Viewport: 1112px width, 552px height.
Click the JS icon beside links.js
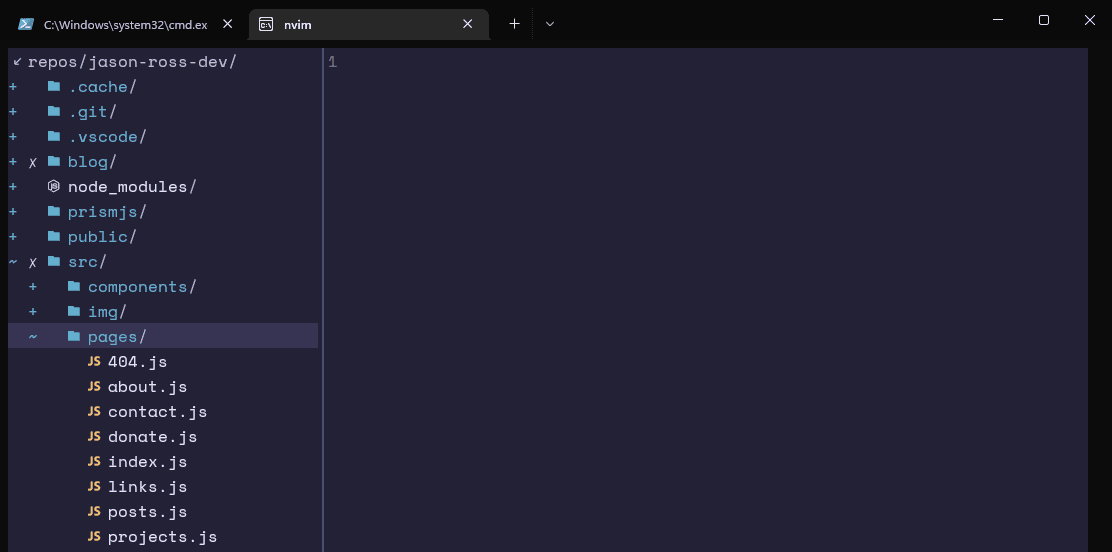pos(94,487)
